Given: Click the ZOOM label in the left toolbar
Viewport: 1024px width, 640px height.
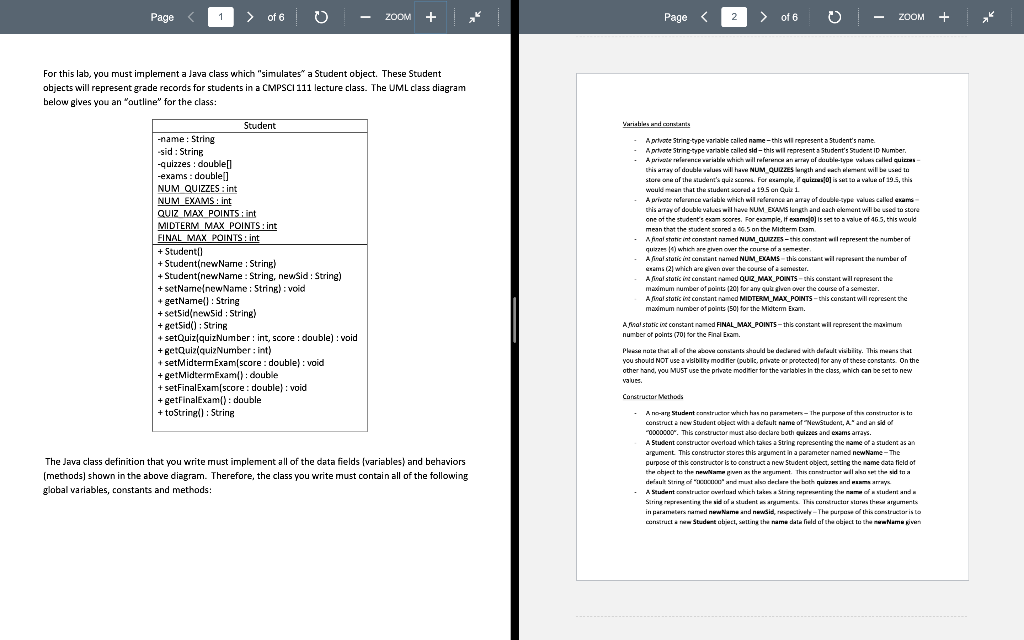Looking at the screenshot, I should click(397, 17).
